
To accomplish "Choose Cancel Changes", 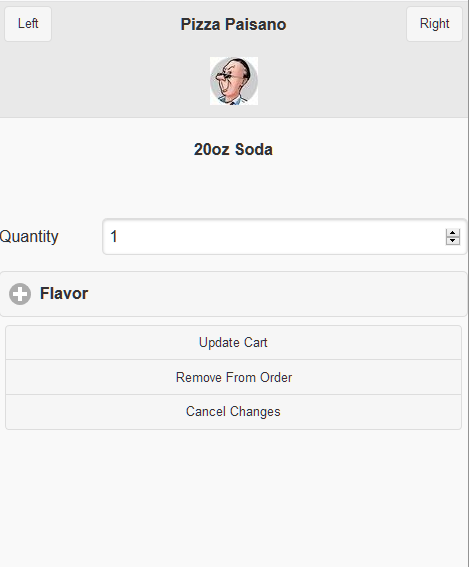I will (x=234, y=412).
